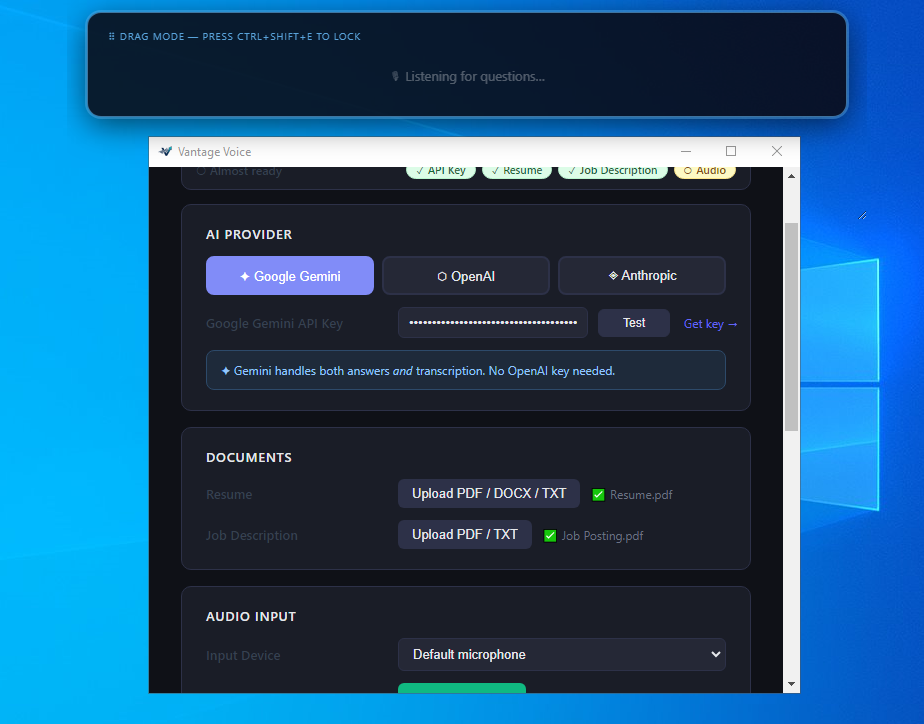924x724 pixels.
Task: Click the vertical scrollbar thumb
Action: click(791, 327)
